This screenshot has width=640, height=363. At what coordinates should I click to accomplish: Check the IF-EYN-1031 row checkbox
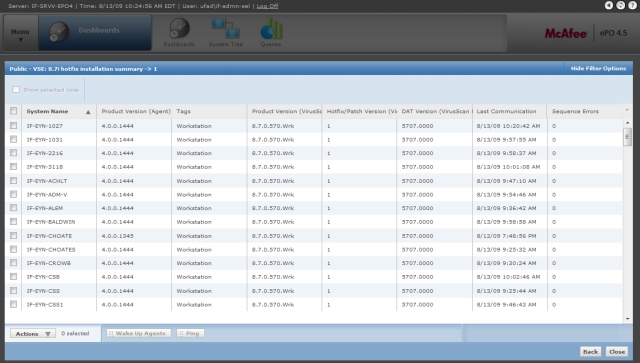pos(13,139)
